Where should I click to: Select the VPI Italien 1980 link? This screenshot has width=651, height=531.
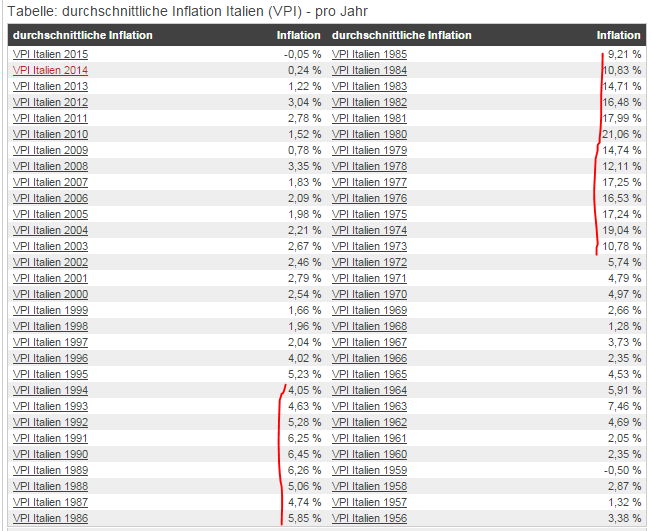coord(369,135)
